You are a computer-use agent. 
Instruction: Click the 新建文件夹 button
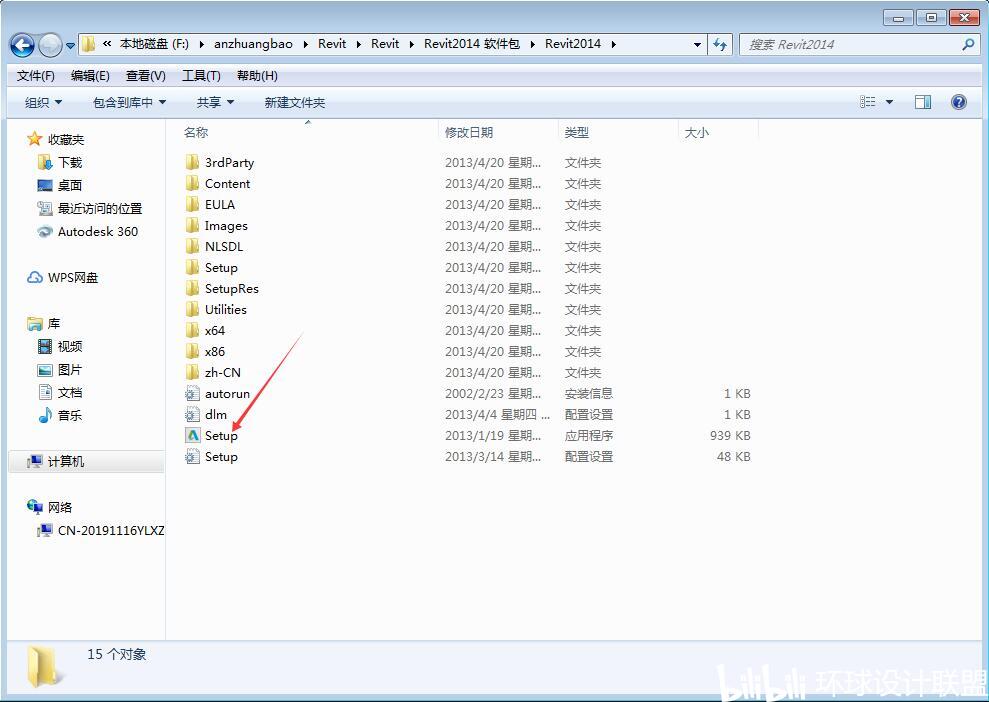tap(295, 102)
